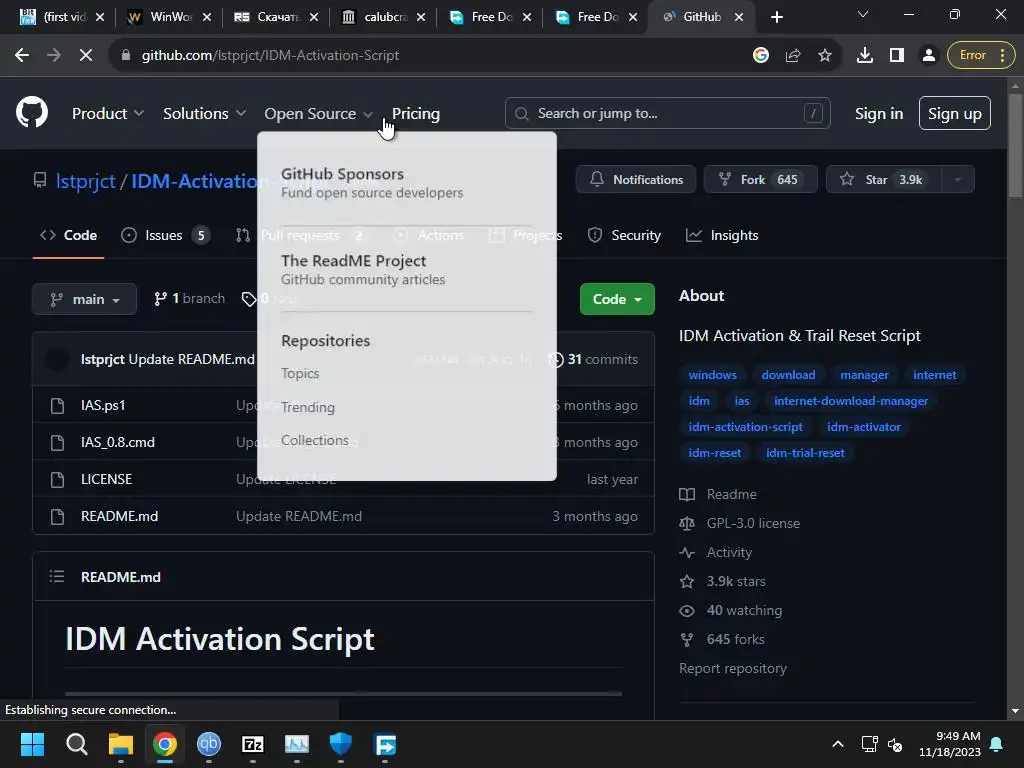1024x768 pixels.
Task: Click the Notifications bell button
Action: tap(636, 180)
